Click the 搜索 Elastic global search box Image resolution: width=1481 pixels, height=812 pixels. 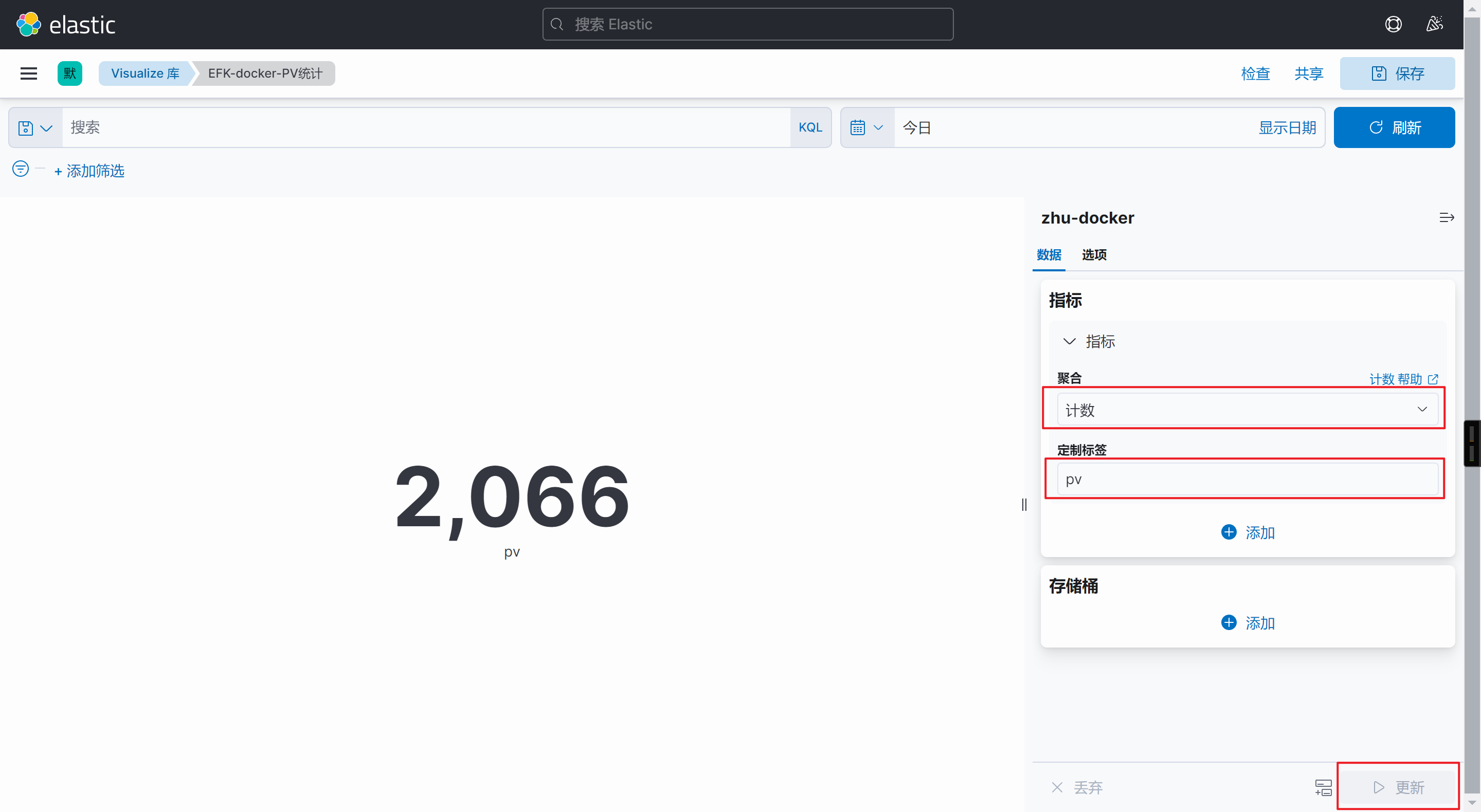[747, 24]
